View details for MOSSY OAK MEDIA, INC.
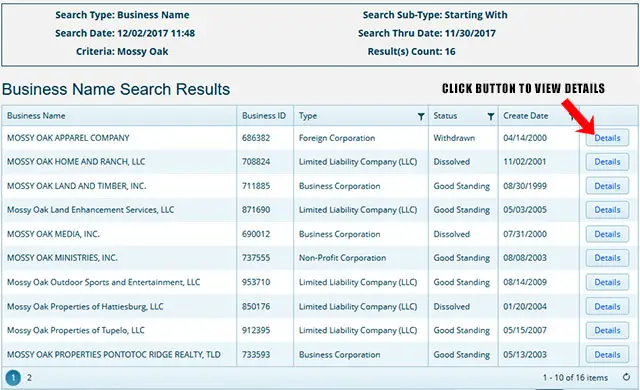The image size is (640, 390). pyautogui.click(x=607, y=234)
